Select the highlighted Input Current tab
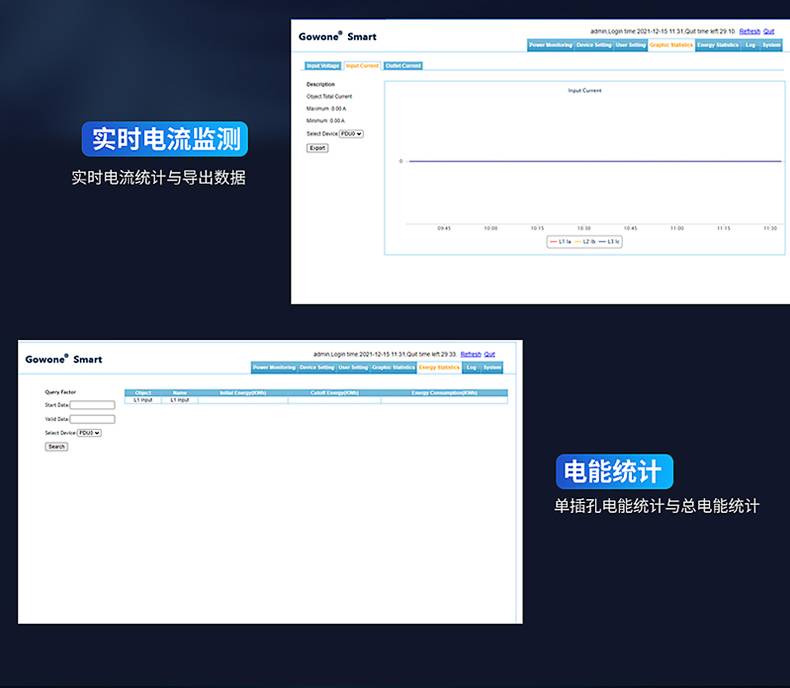This screenshot has height=688, width=790. pos(362,66)
